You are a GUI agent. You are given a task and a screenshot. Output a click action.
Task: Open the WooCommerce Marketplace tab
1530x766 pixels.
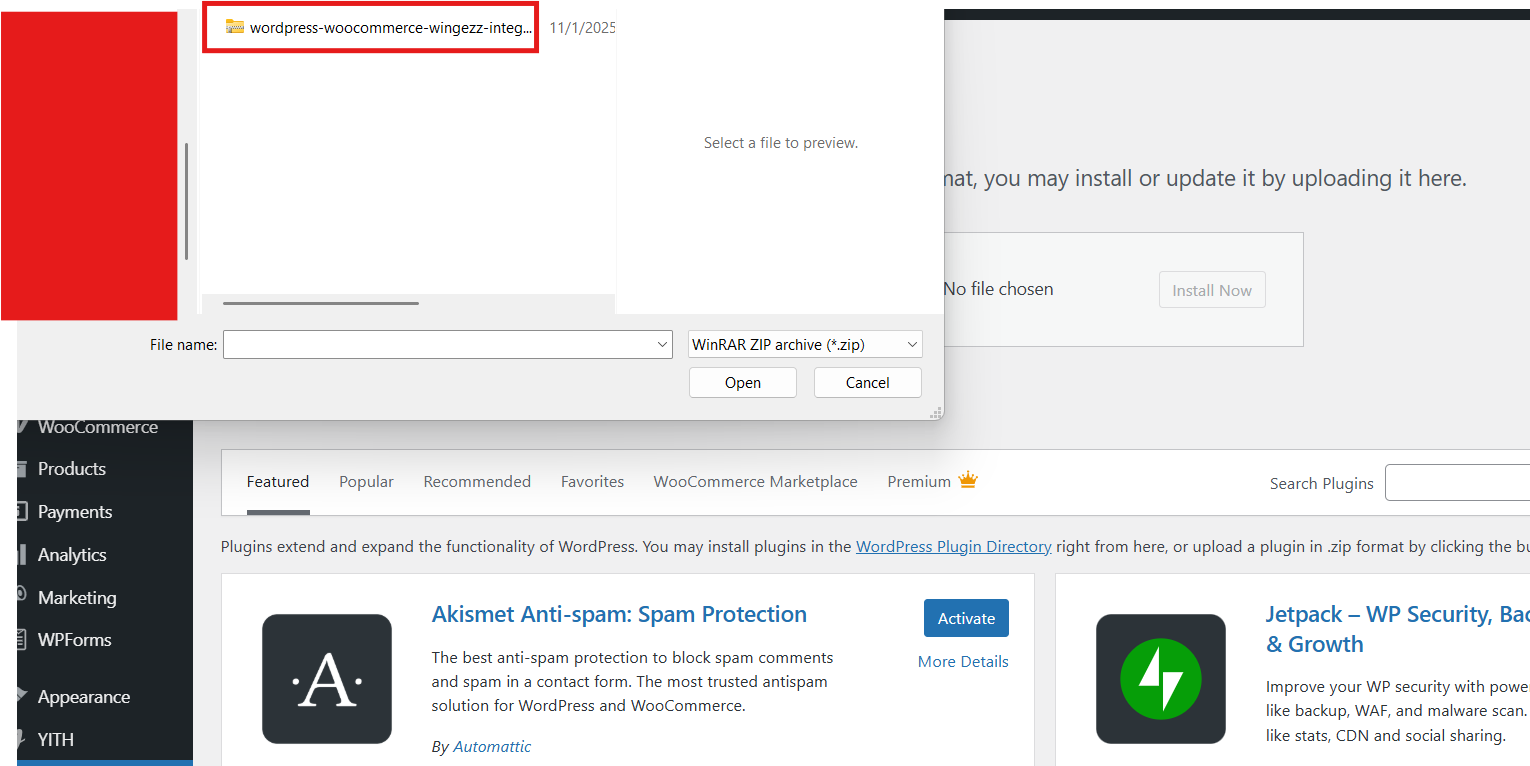click(755, 482)
